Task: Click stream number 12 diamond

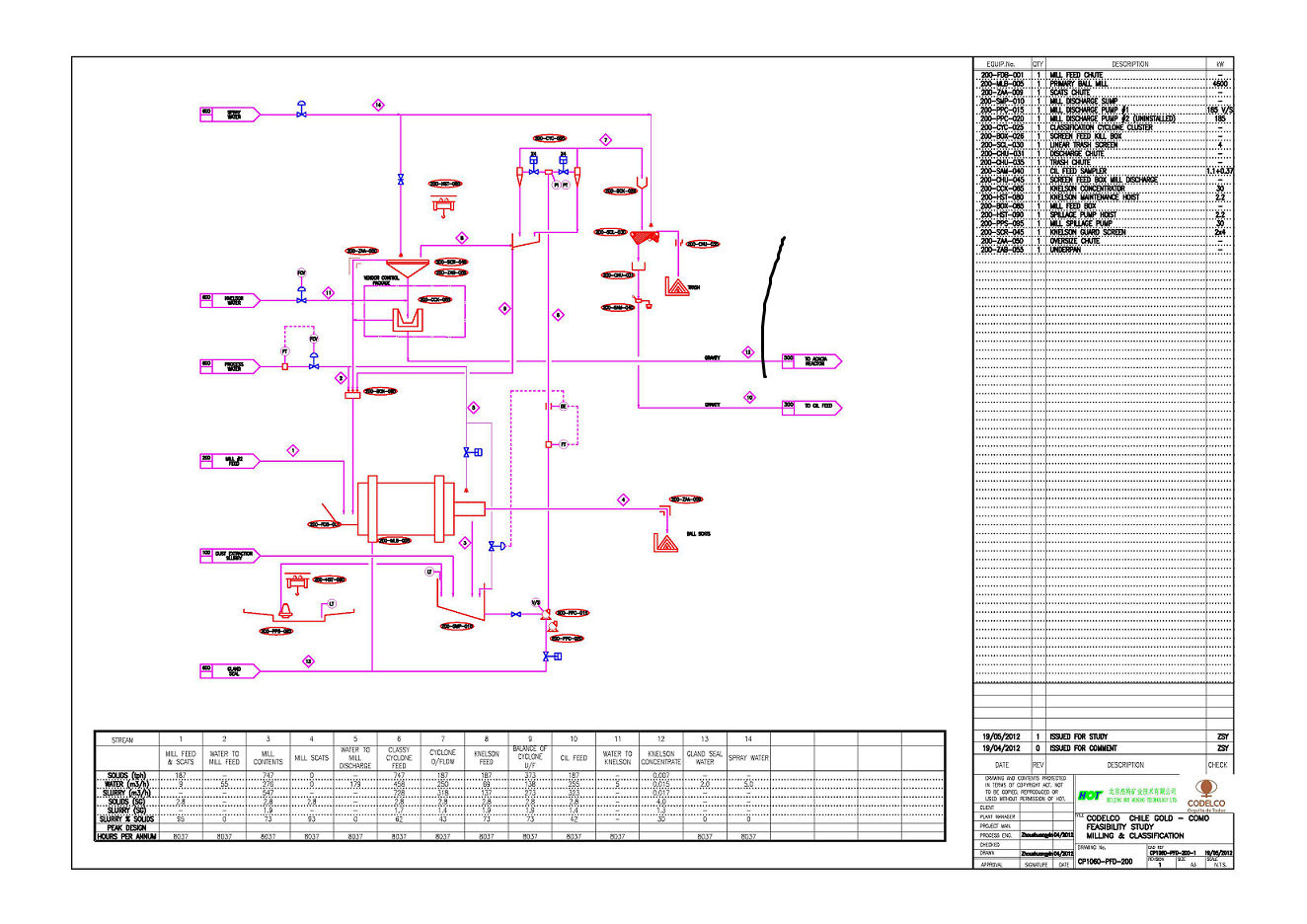Action: 748,351
